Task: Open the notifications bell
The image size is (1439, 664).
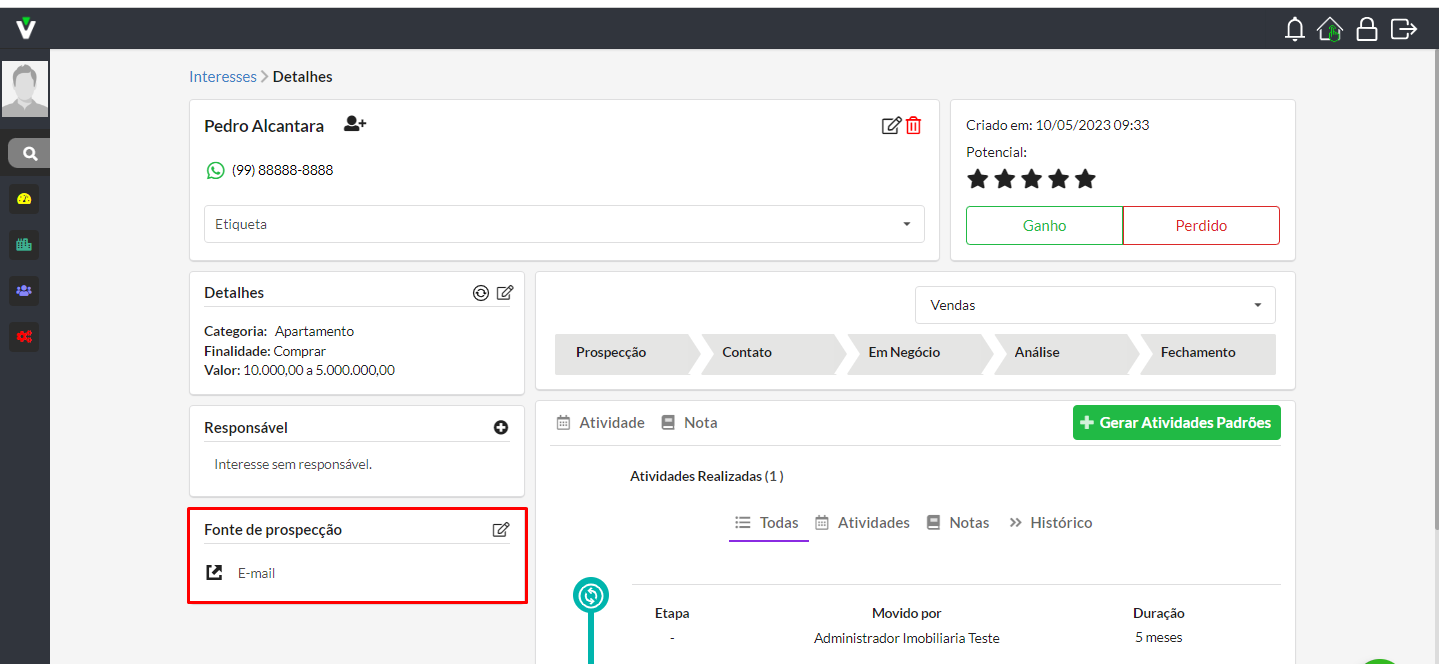Action: tap(1295, 29)
